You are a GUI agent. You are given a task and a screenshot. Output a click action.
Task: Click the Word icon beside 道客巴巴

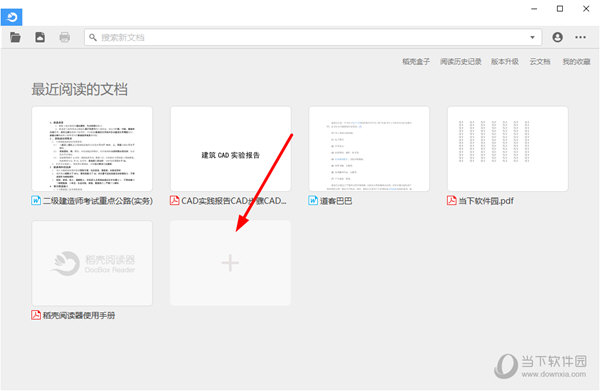(x=313, y=200)
